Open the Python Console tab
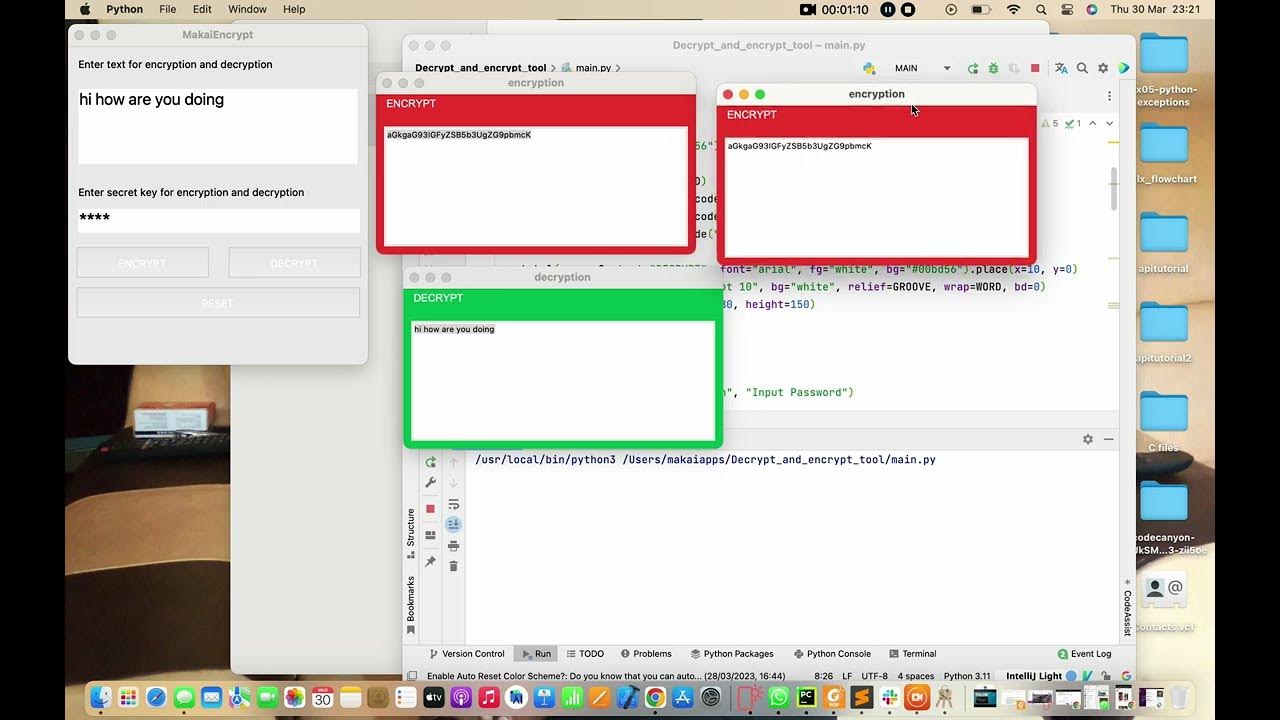1280x720 pixels. point(832,654)
